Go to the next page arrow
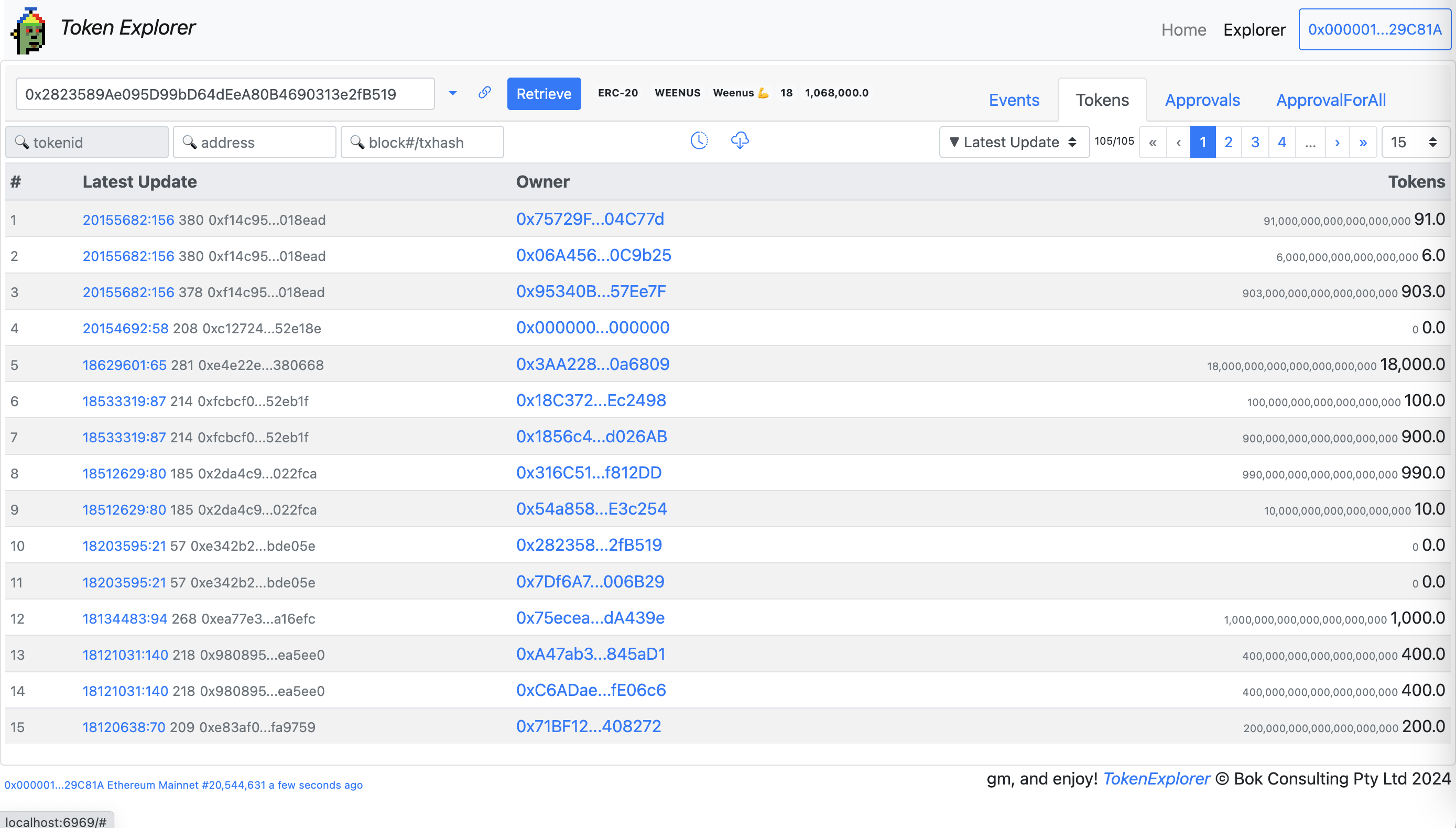The image size is (1456, 828). coord(1337,142)
